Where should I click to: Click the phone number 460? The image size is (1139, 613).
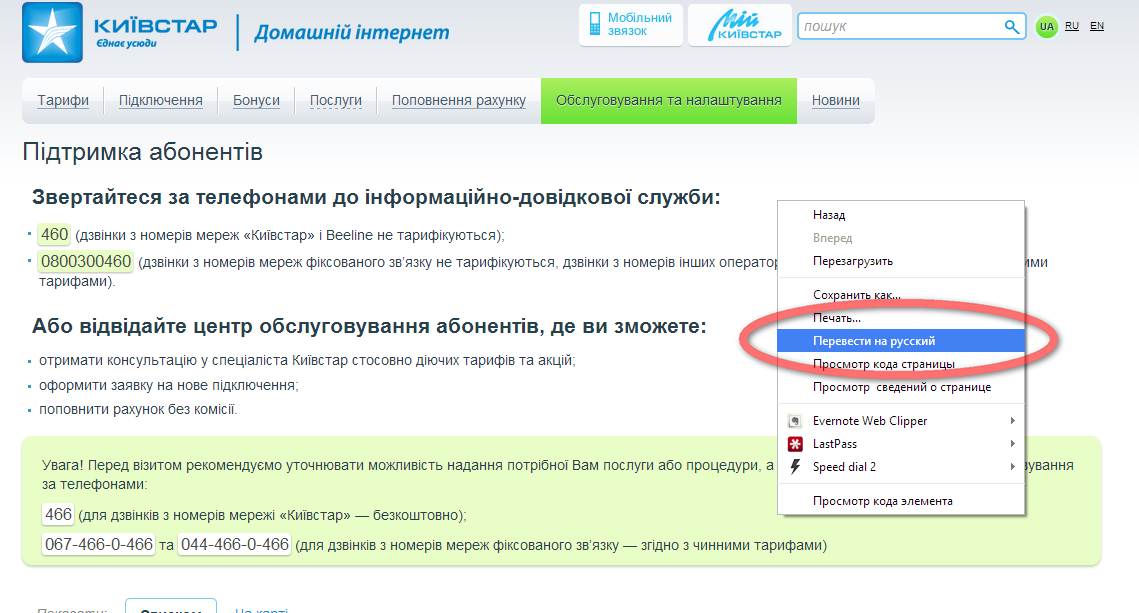(54, 235)
